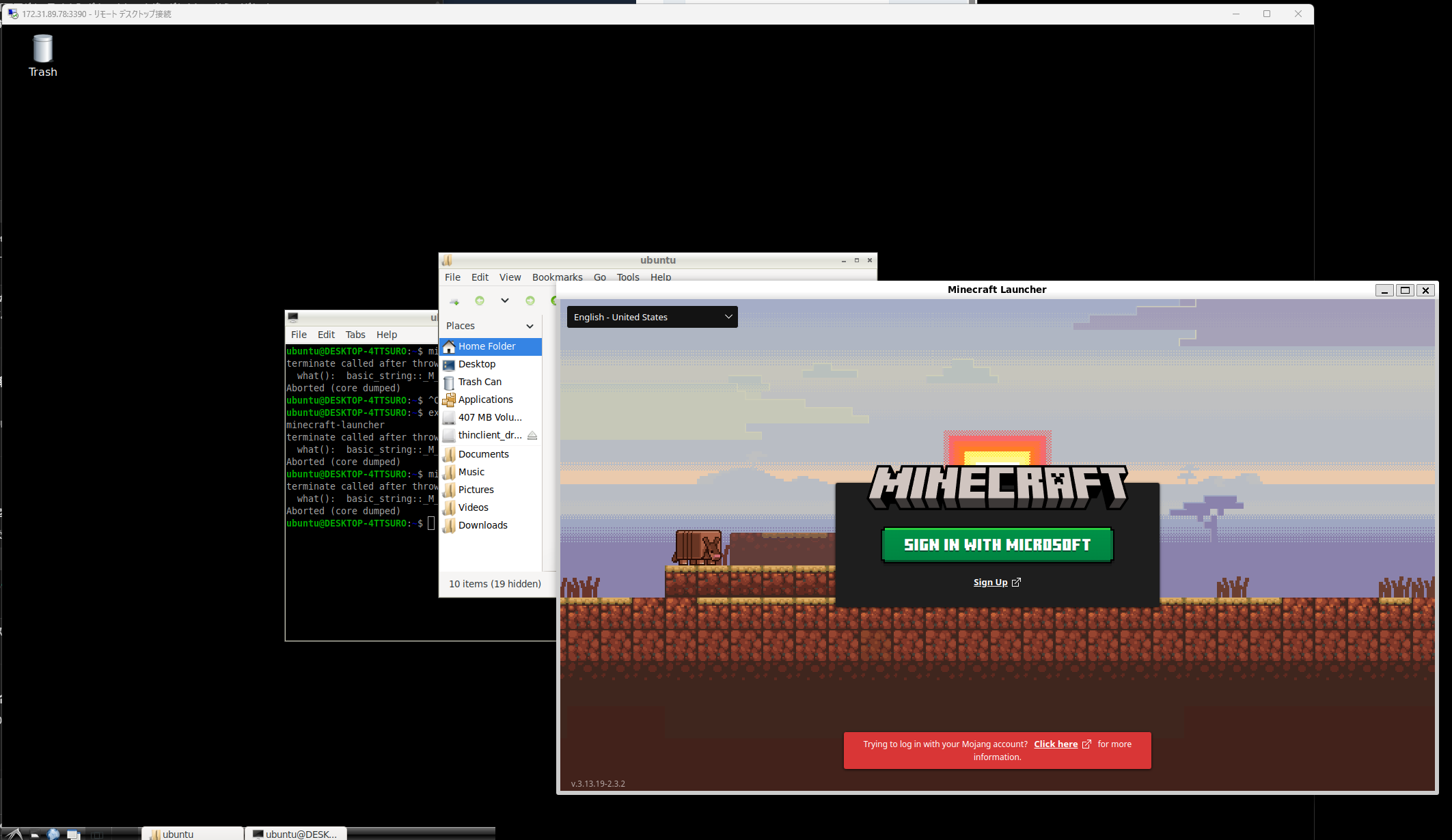Click the Minecraft Launcher title bar text
1452x840 pixels.
point(997,290)
